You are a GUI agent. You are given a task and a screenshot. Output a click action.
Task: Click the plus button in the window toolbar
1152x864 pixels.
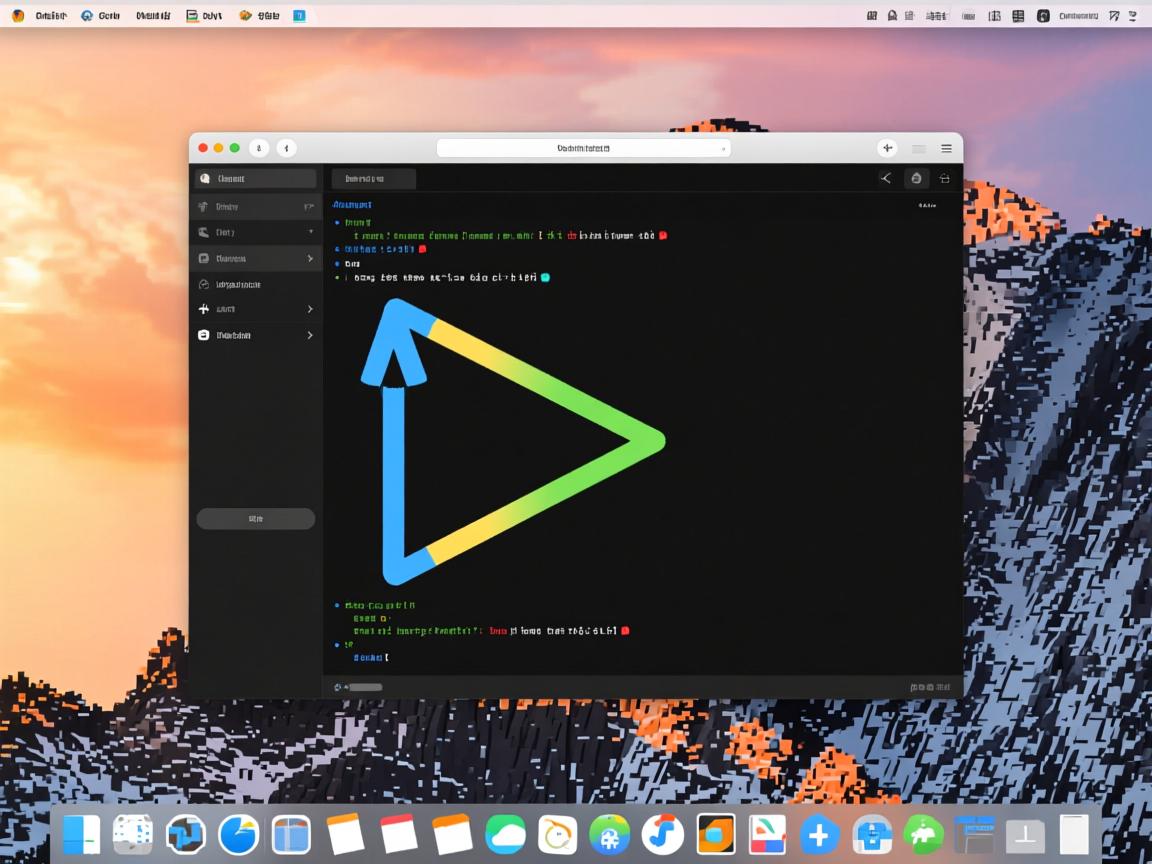click(x=887, y=148)
